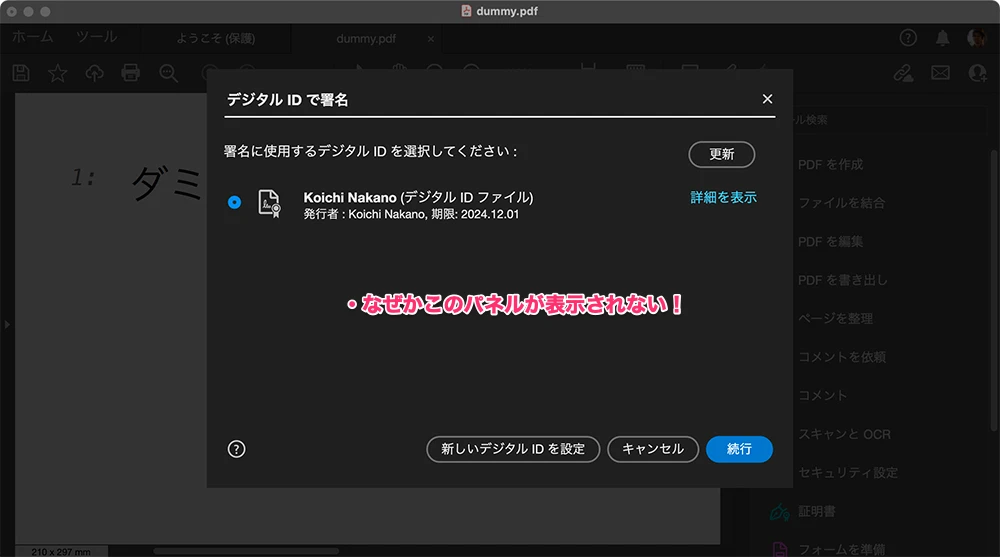
Task: Click the magnifier search icon in toolbar
Action: [x=168, y=73]
